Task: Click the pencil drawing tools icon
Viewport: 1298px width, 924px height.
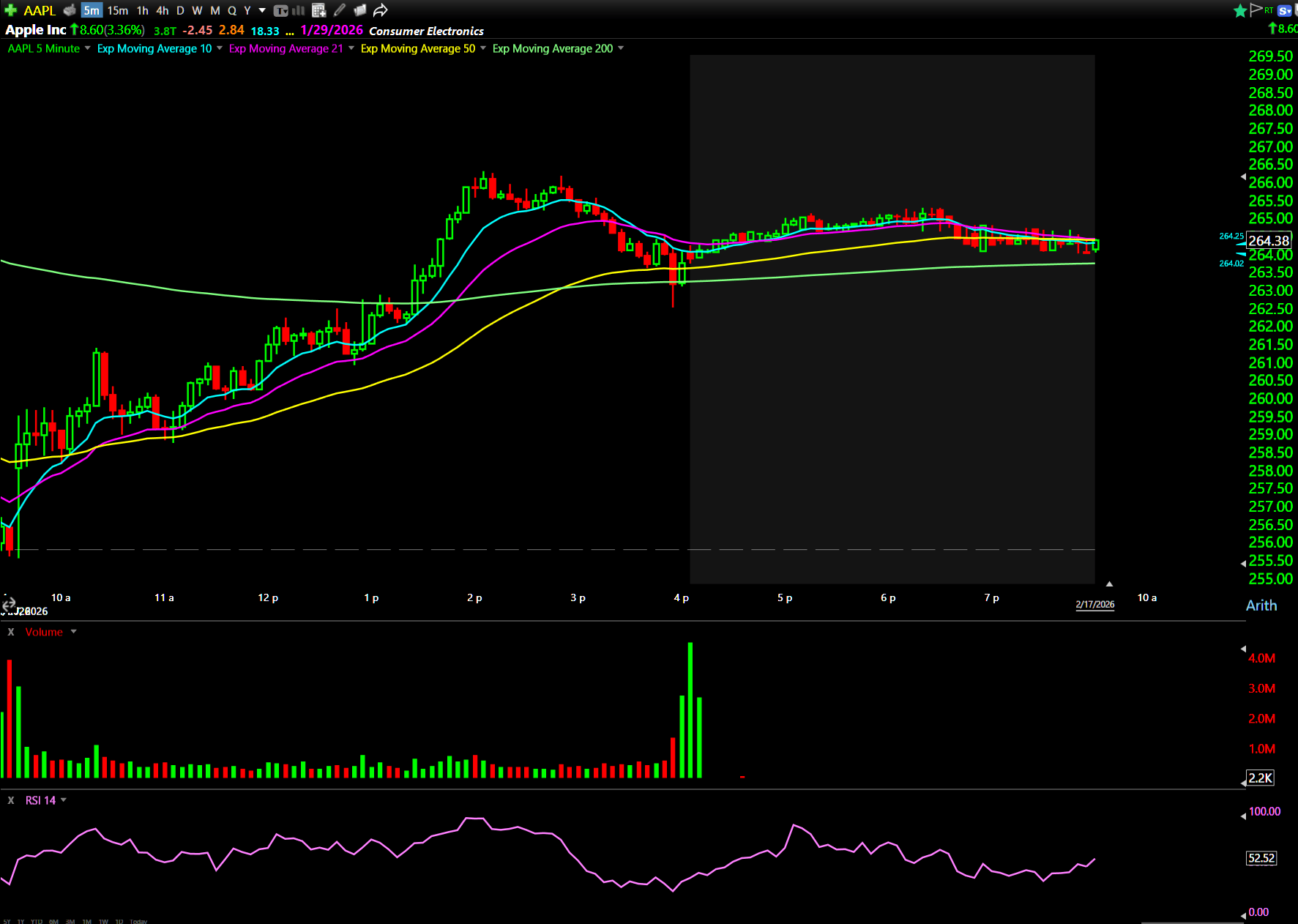Action: 340,10
